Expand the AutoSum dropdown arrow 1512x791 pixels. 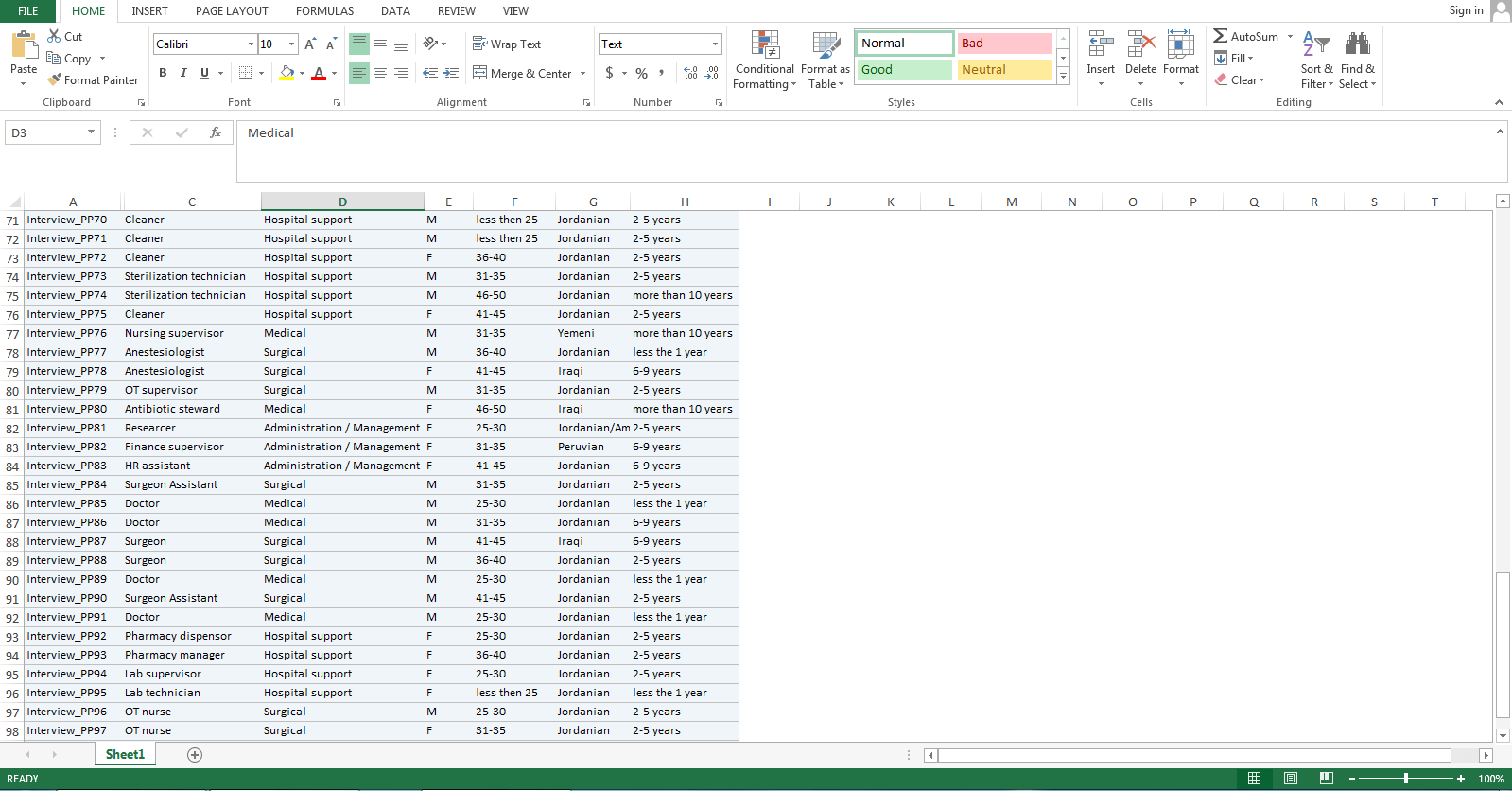[x=1290, y=37]
